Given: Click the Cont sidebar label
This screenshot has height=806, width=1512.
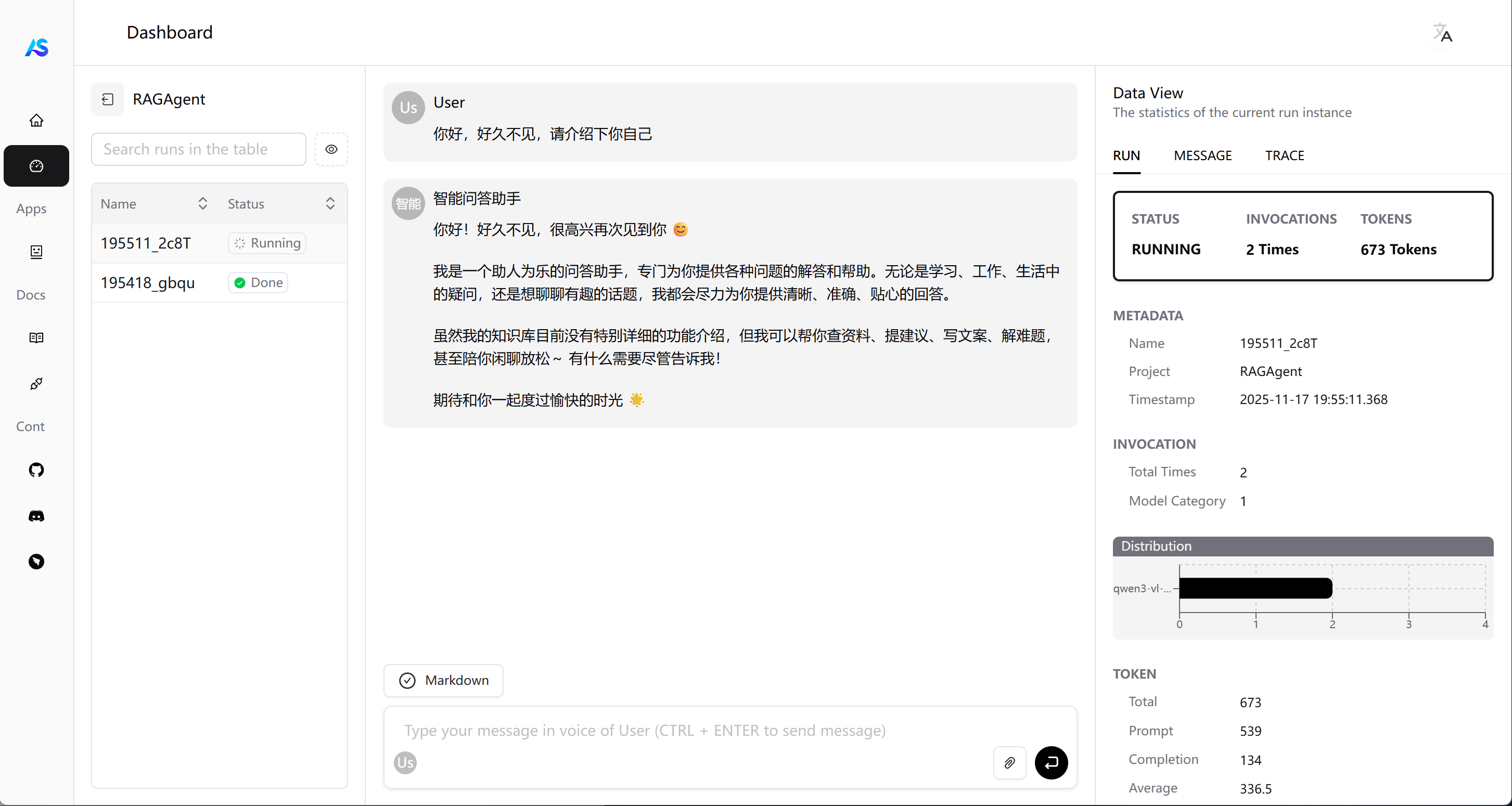Looking at the screenshot, I should coord(30,426).
